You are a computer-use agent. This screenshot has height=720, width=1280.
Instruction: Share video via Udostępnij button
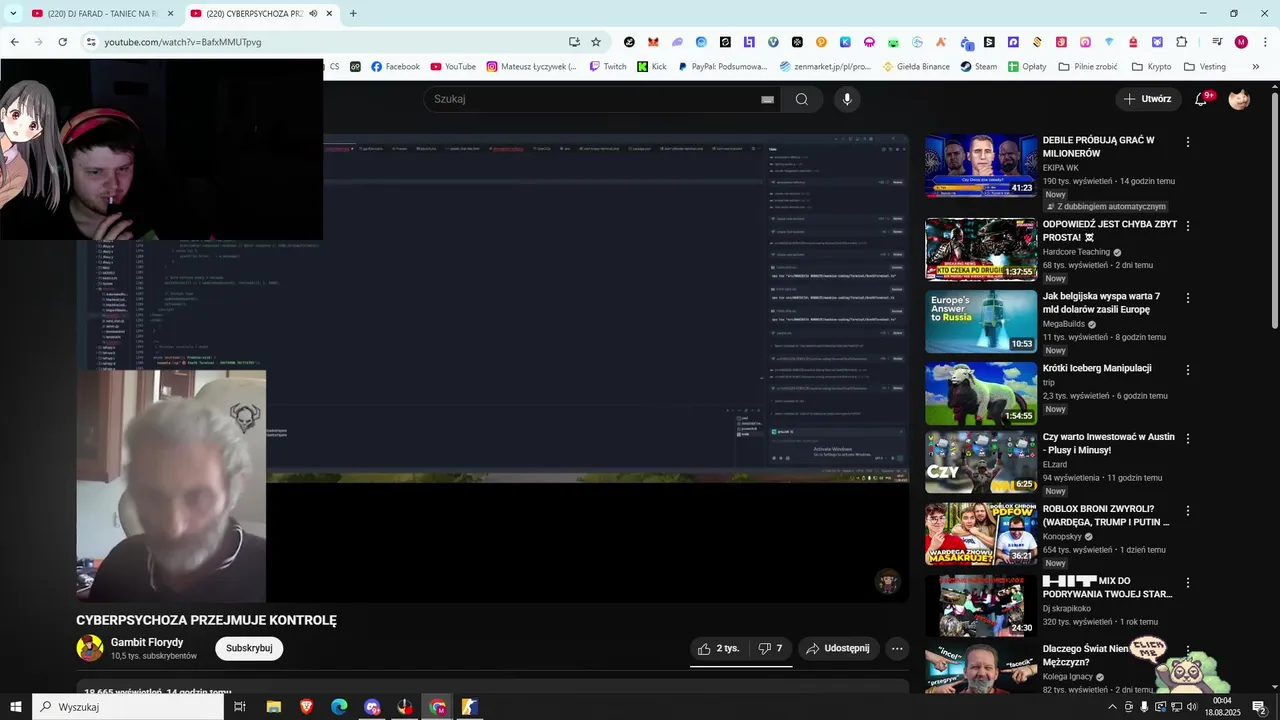point(838,648)
